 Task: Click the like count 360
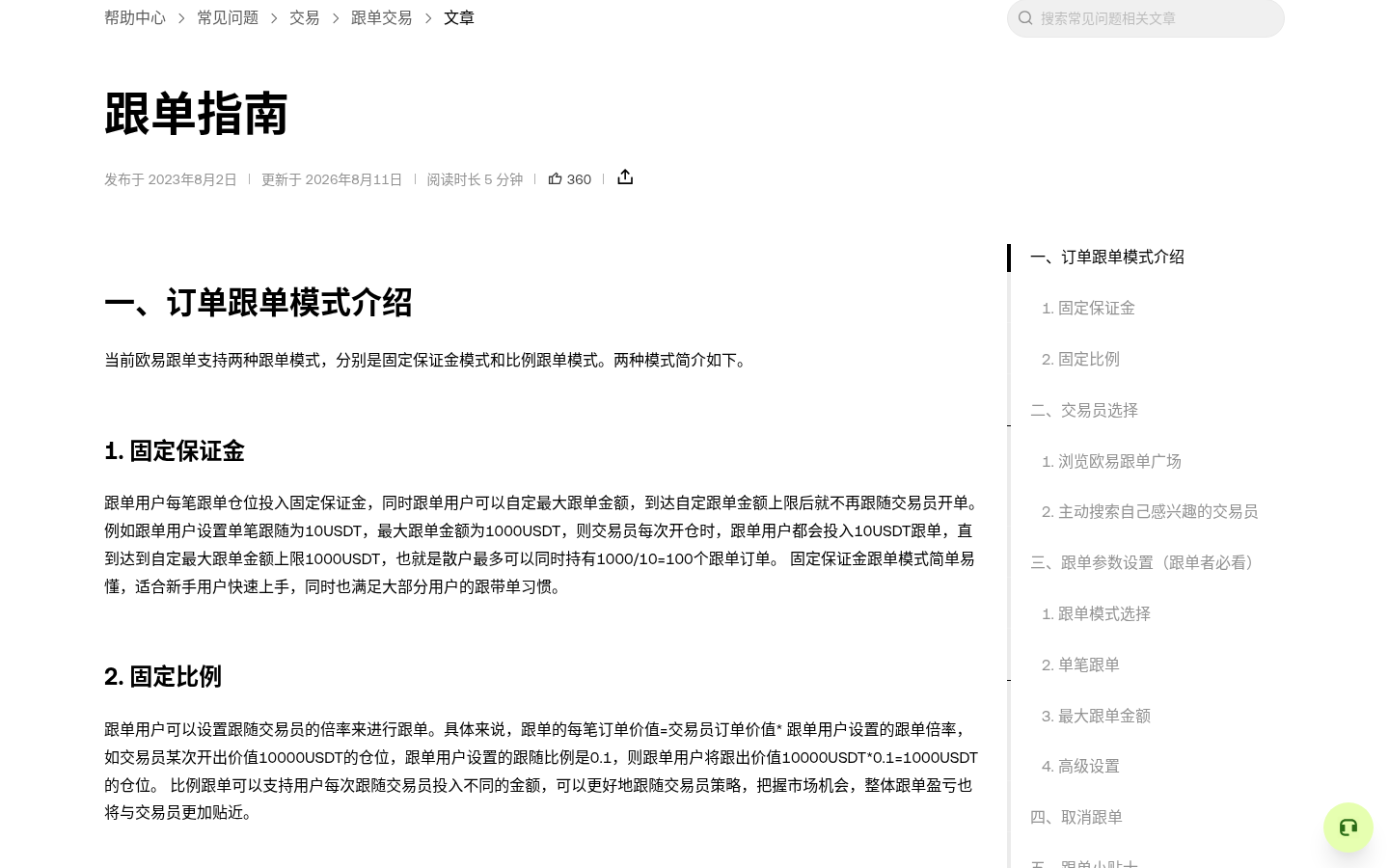(x=579, y=179)
